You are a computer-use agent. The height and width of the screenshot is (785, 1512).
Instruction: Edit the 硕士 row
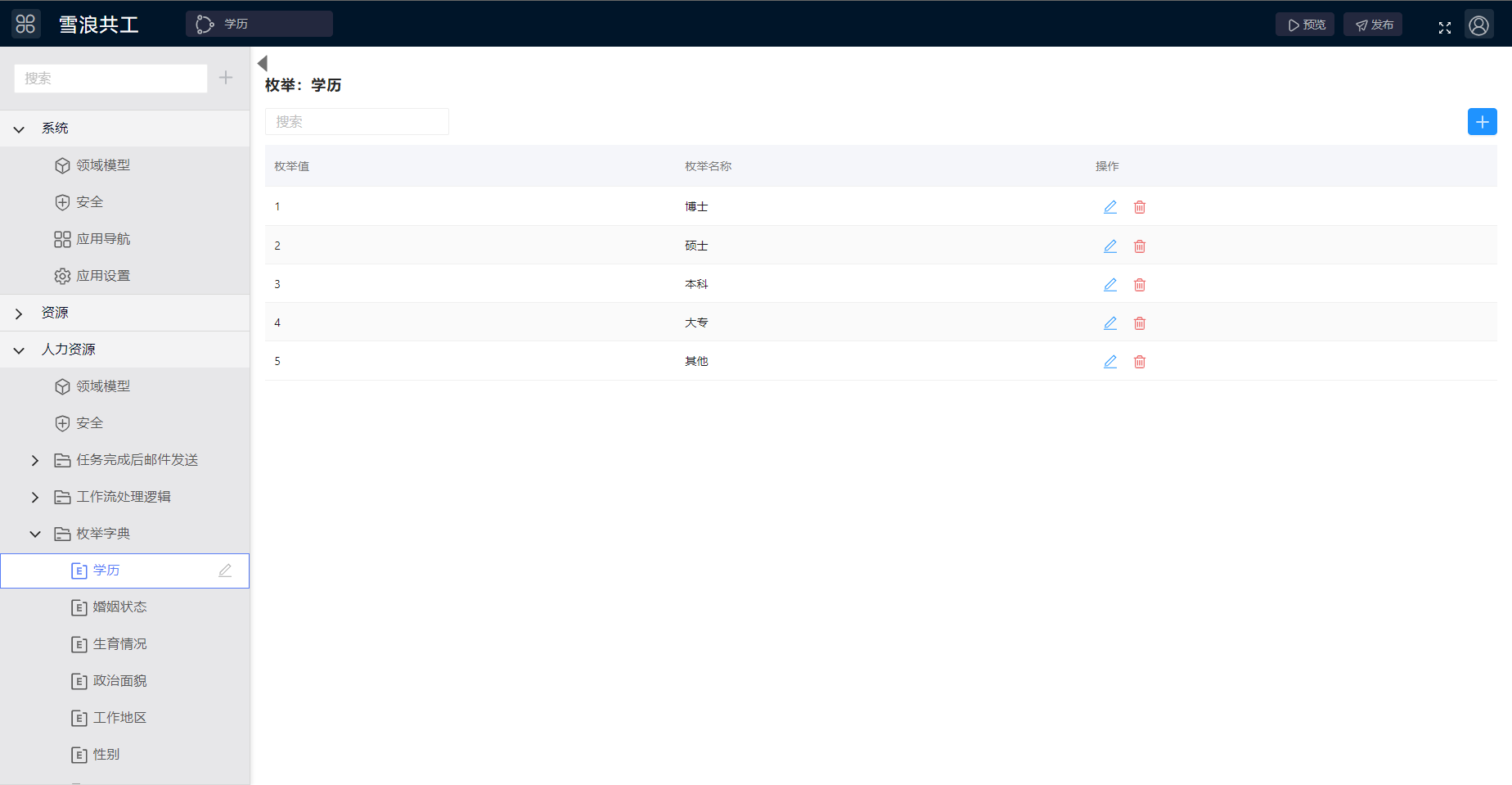click(x=1110, y=246)
